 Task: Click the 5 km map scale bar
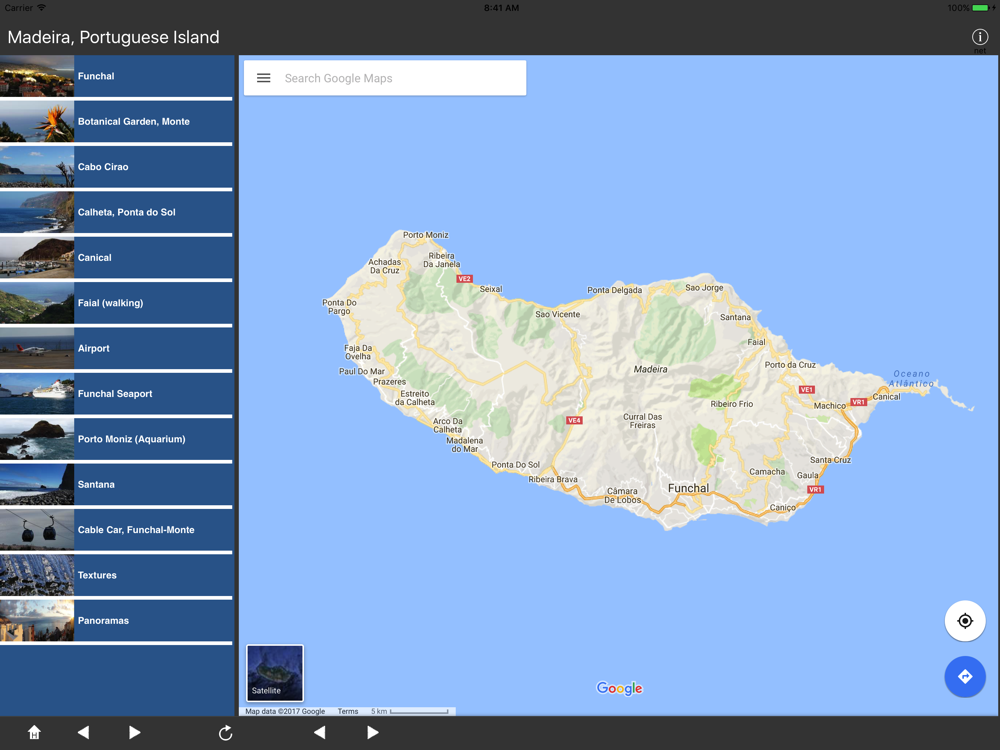[409, 711]
